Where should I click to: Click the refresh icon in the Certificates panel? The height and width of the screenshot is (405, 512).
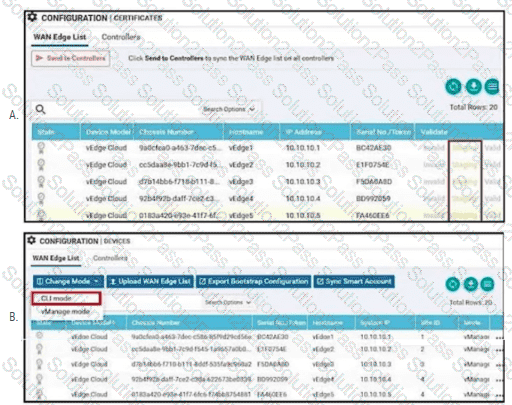(453, 87)
